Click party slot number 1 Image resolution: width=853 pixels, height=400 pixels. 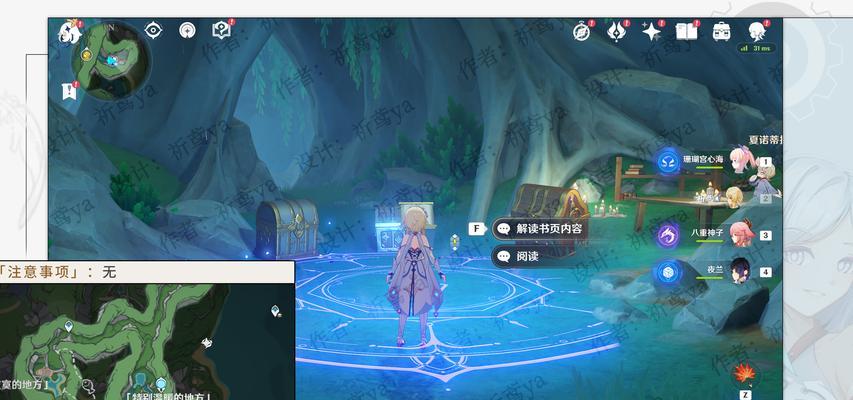765,162
